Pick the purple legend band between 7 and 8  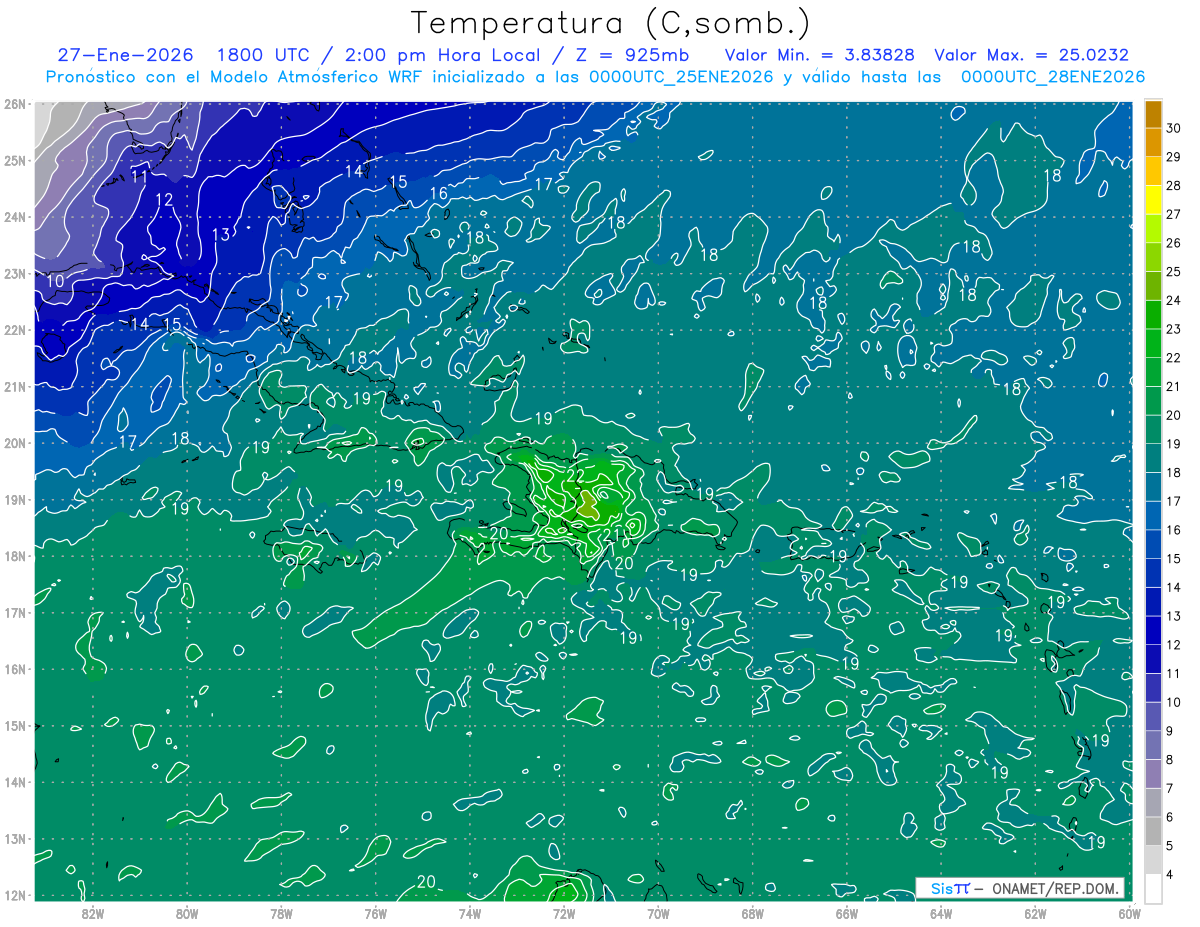click(x=1153, y=774)
